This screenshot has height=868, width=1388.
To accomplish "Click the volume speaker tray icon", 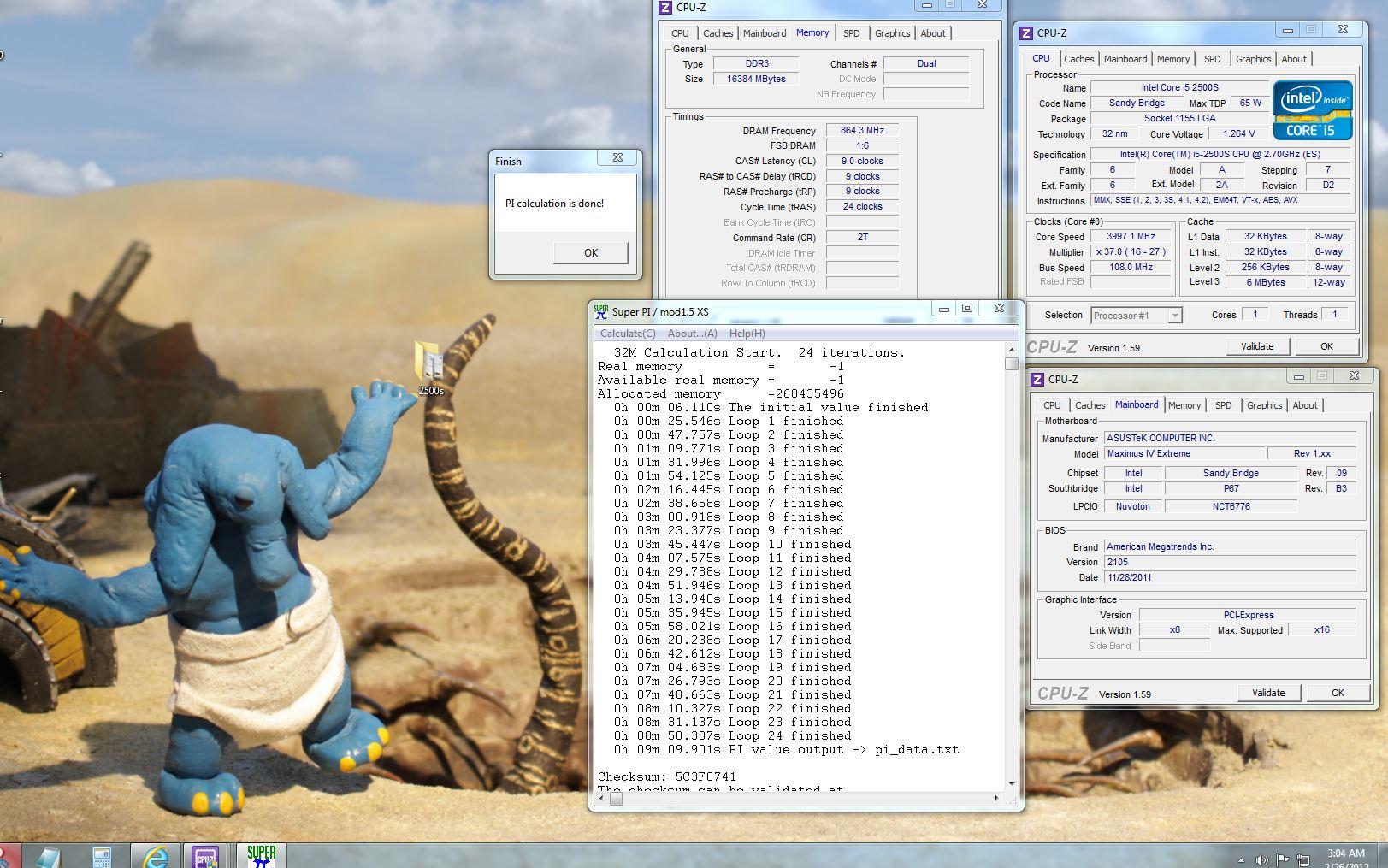I will point(1261,859).
